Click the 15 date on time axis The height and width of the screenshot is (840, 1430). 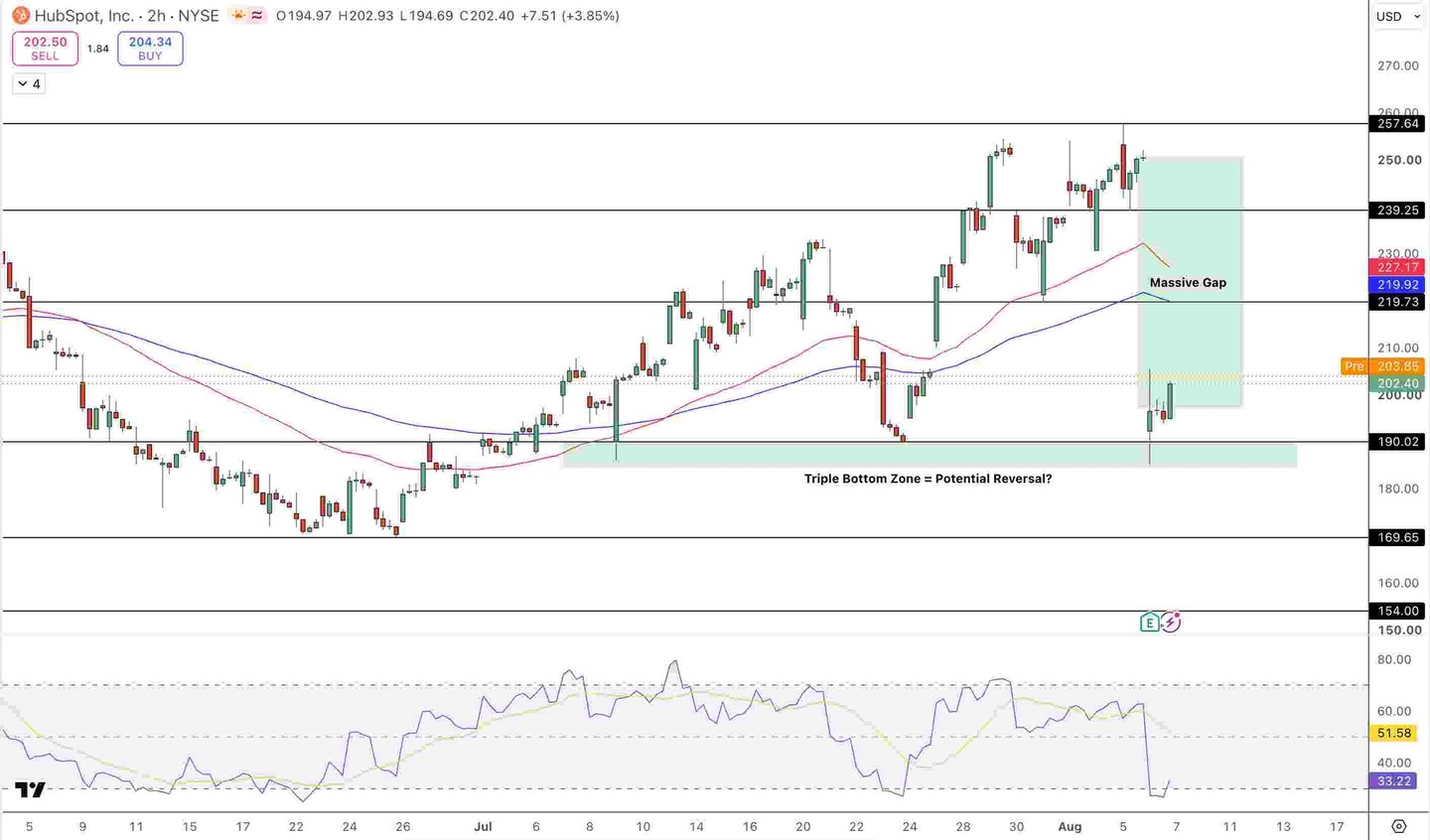190,826
